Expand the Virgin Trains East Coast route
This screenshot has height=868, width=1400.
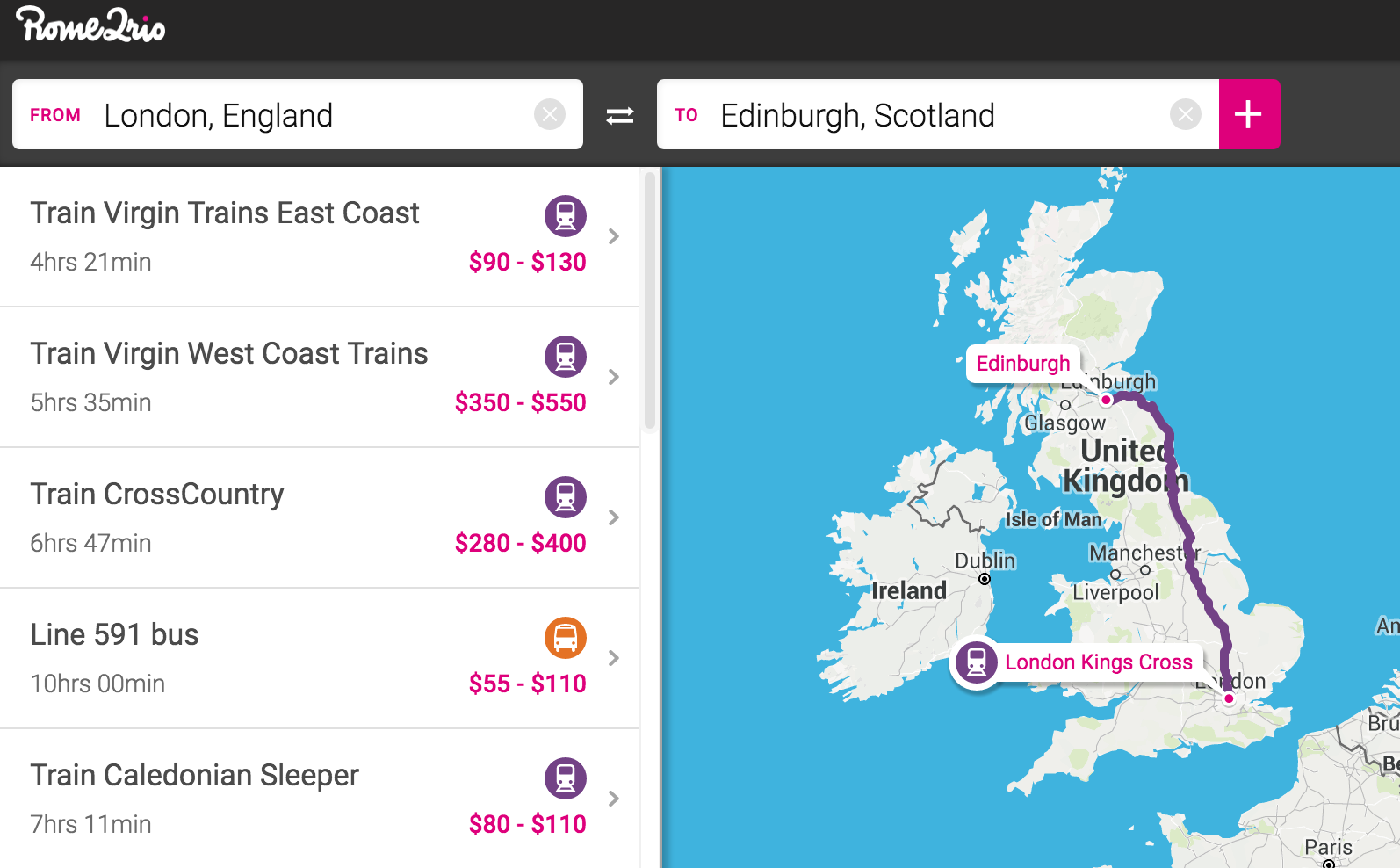tap(614, 236)
